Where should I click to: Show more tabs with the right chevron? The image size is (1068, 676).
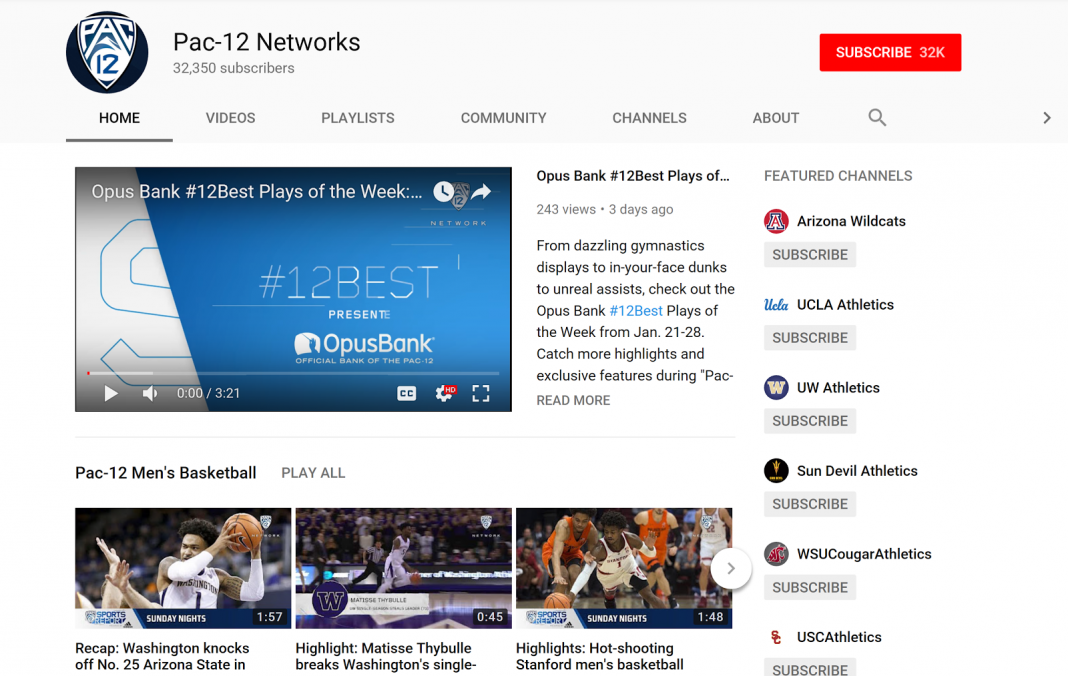(x=1047, y=118)
